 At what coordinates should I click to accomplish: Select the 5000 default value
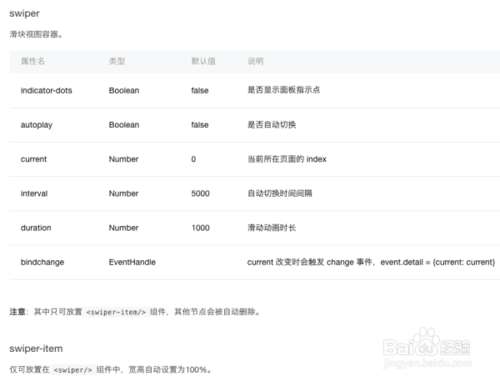[x=200, y=193]
